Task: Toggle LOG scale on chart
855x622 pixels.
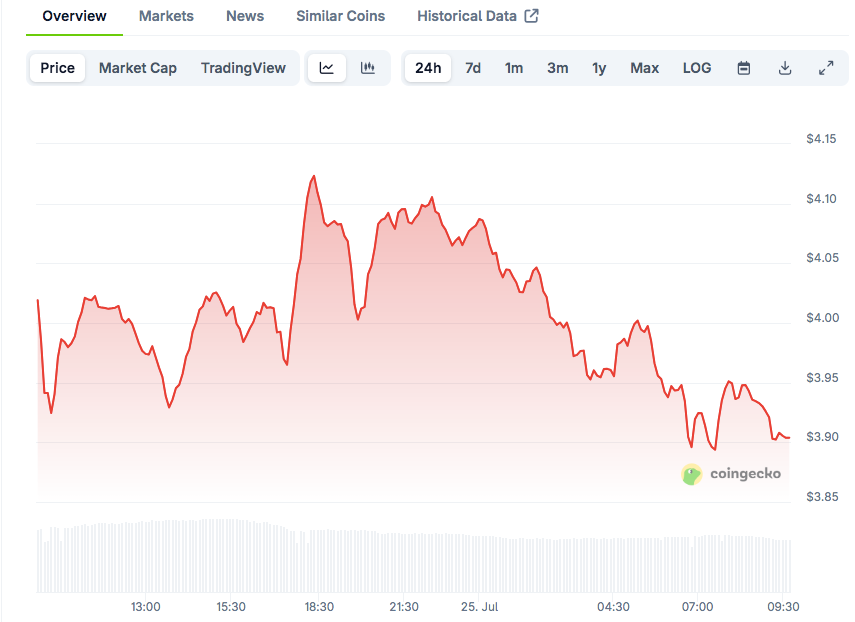Action: click(x=697, y=68)
